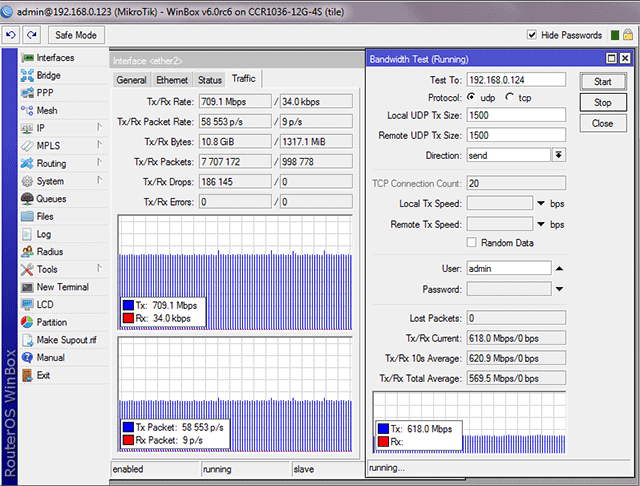Image resolution: width=640 pixels, height=486 pixels.
Task: Open the Tools sidebar icon
Action: click(x=27, y=269)
